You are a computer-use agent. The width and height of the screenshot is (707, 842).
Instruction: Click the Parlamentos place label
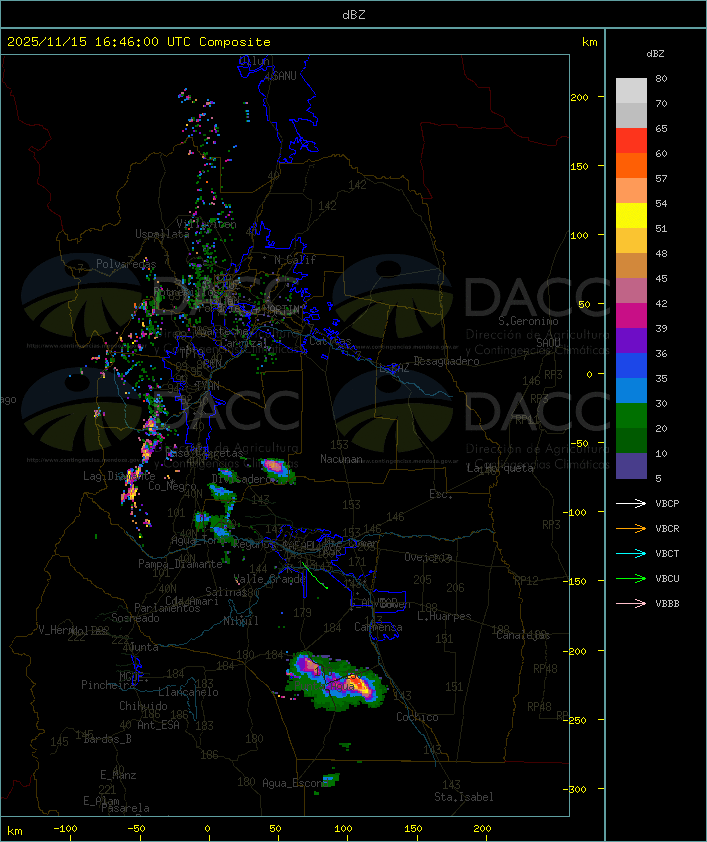tap(167, 608)
